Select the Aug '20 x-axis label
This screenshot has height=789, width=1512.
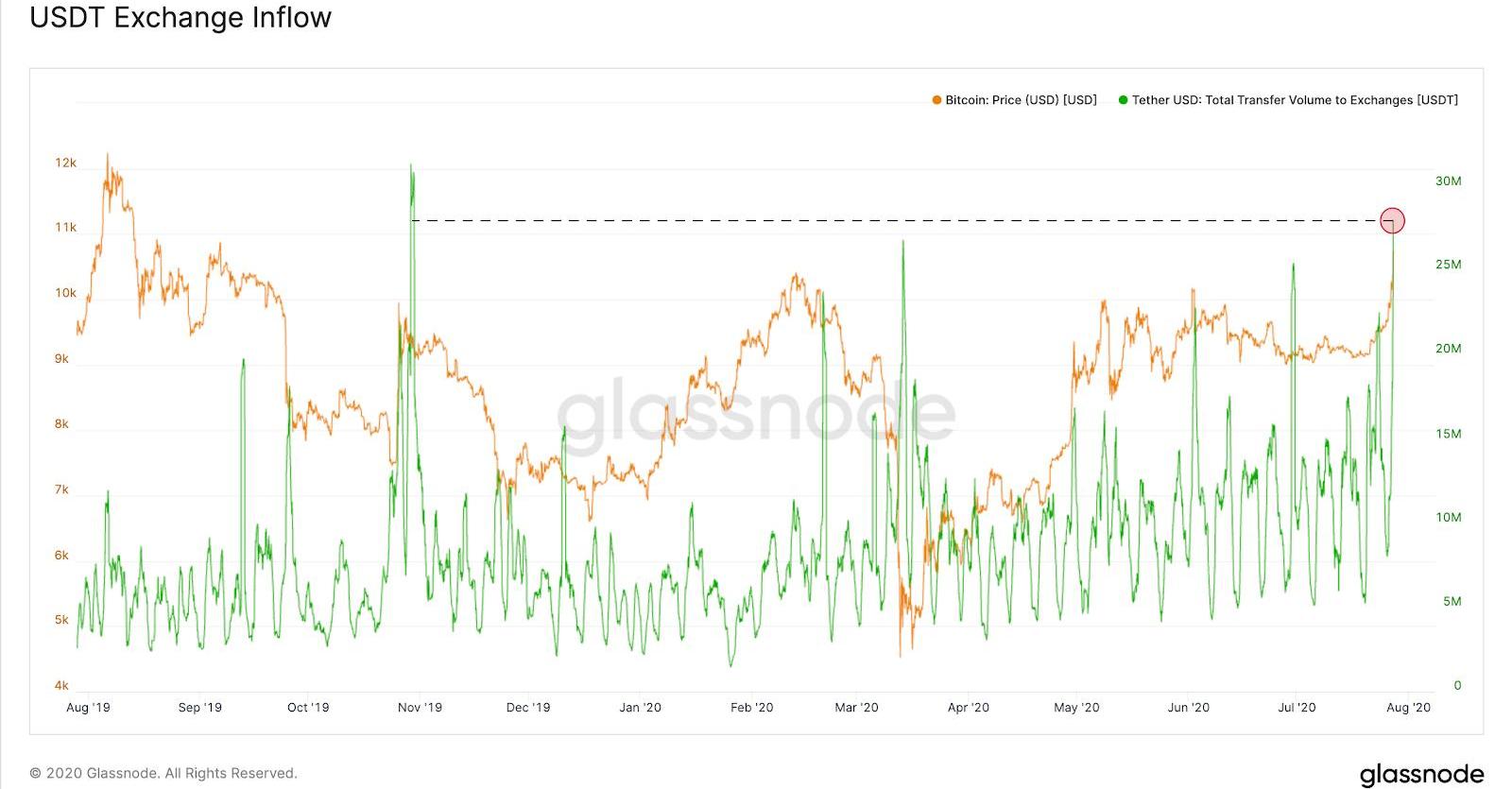click(1408, 708)
